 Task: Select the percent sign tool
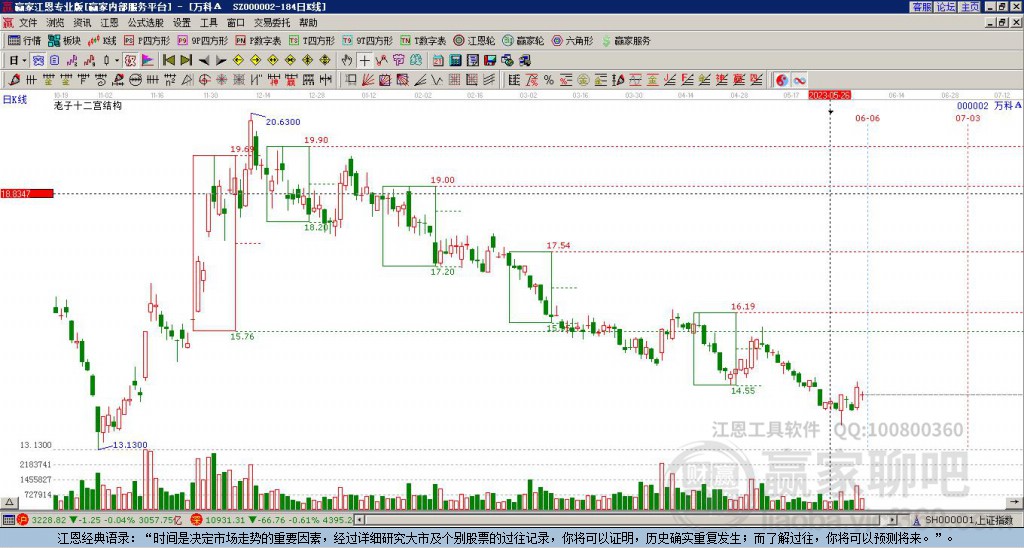point(549,80)
